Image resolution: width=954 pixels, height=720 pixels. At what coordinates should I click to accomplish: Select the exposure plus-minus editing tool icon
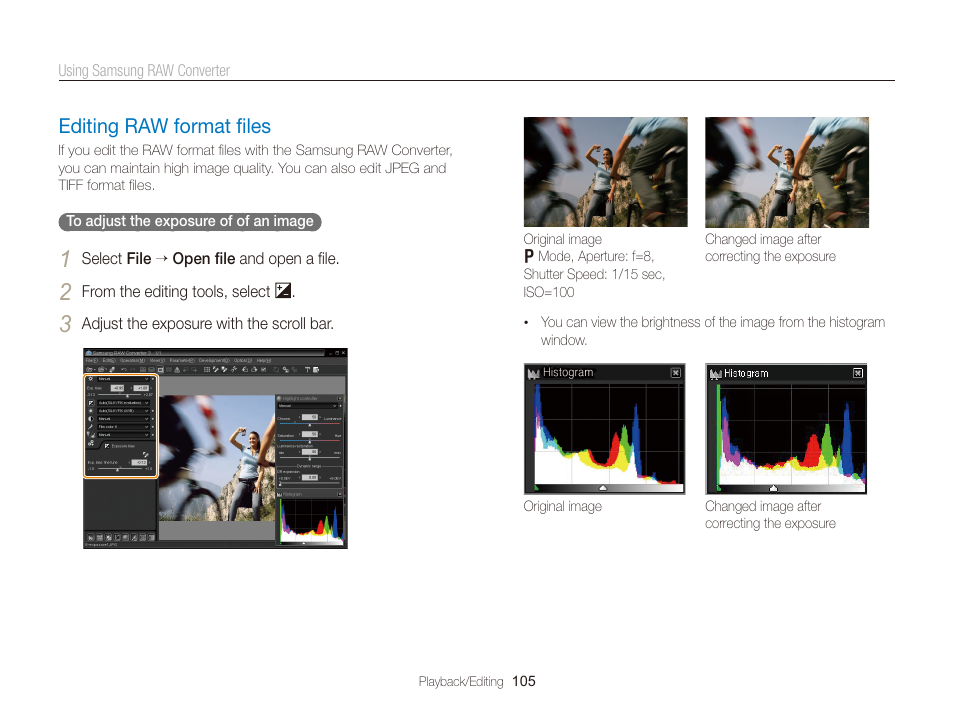point(91,403)
